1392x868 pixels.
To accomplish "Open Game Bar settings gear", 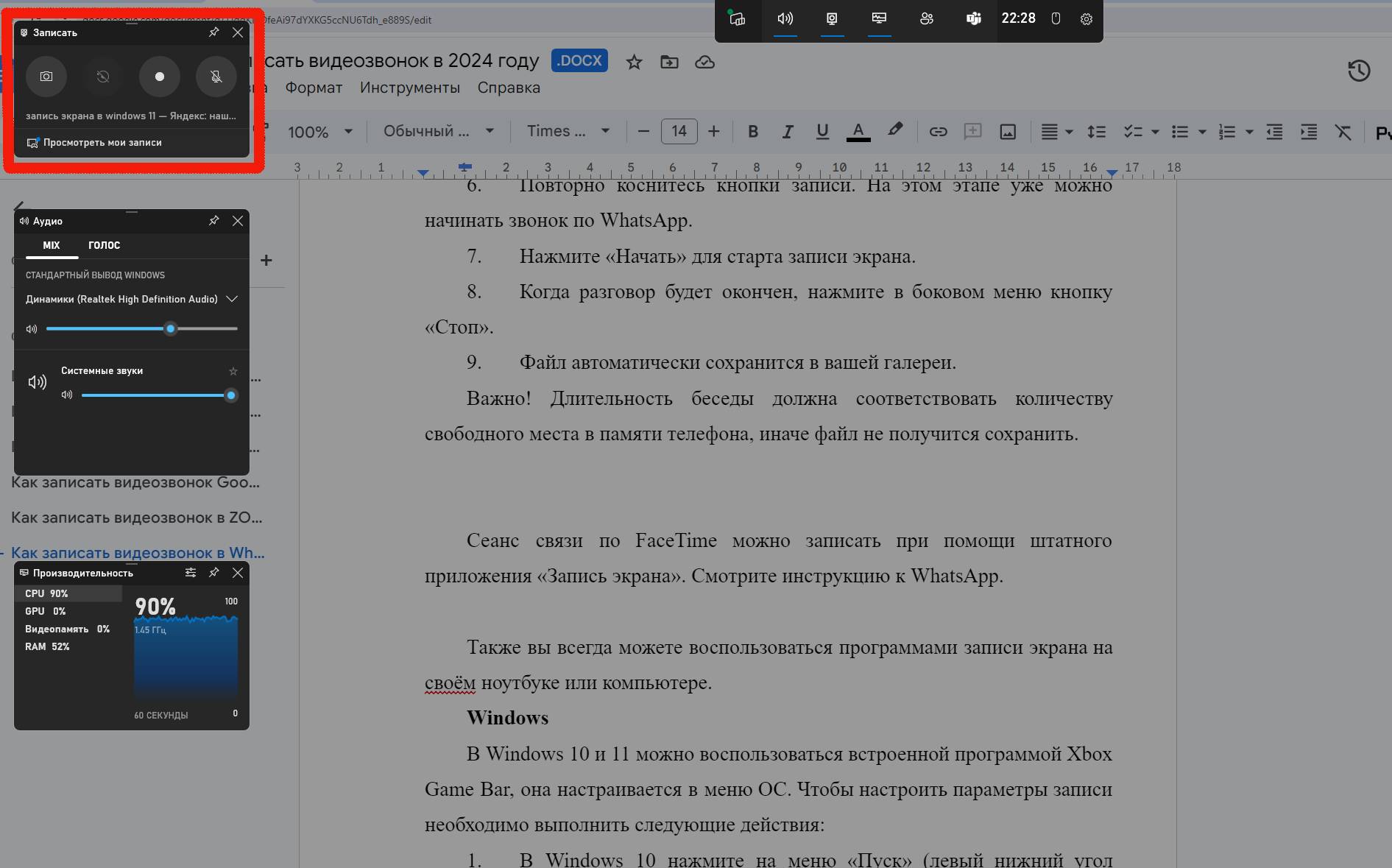I will 1087,19.
